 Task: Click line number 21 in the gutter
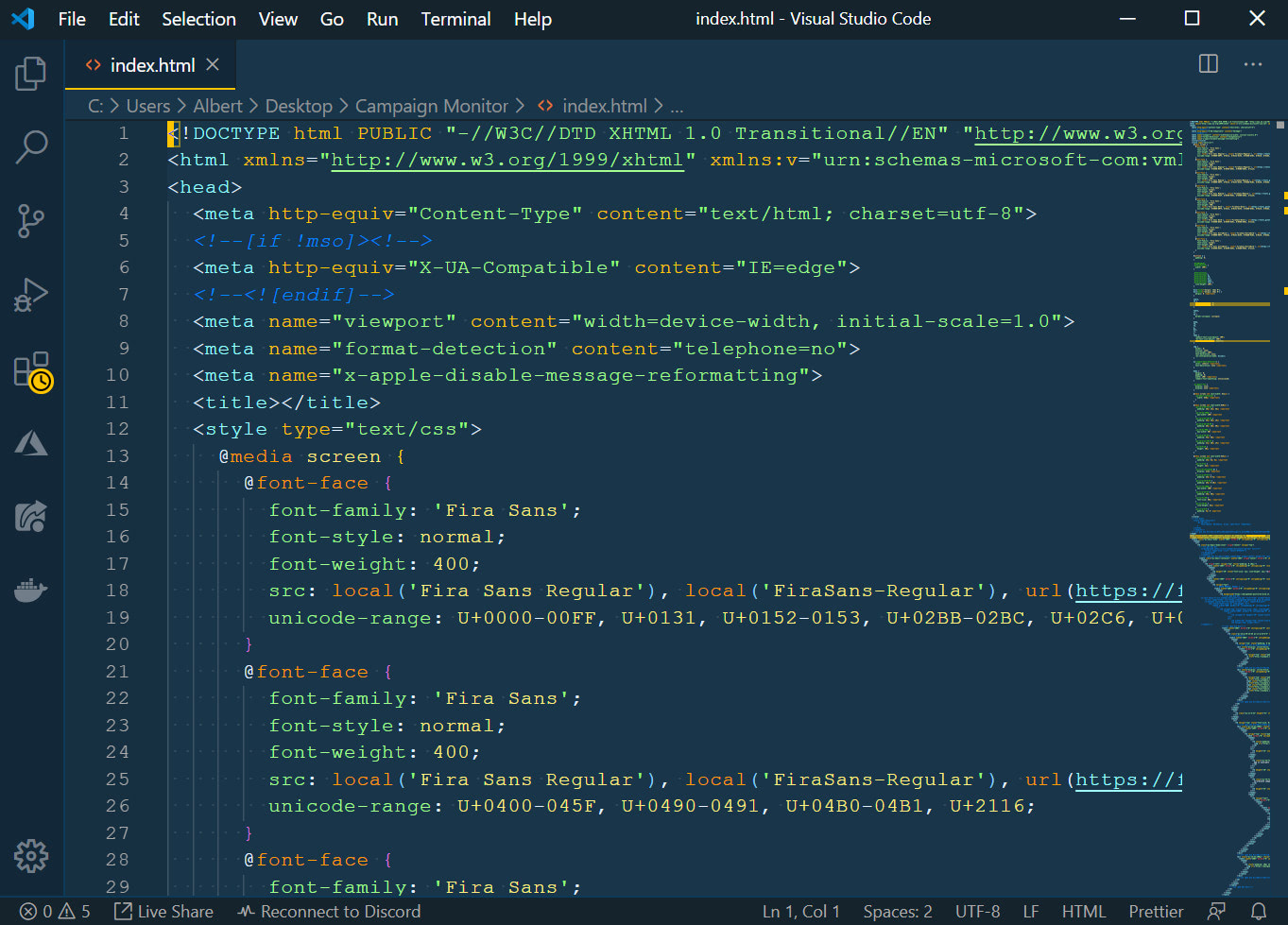(117, 672)
